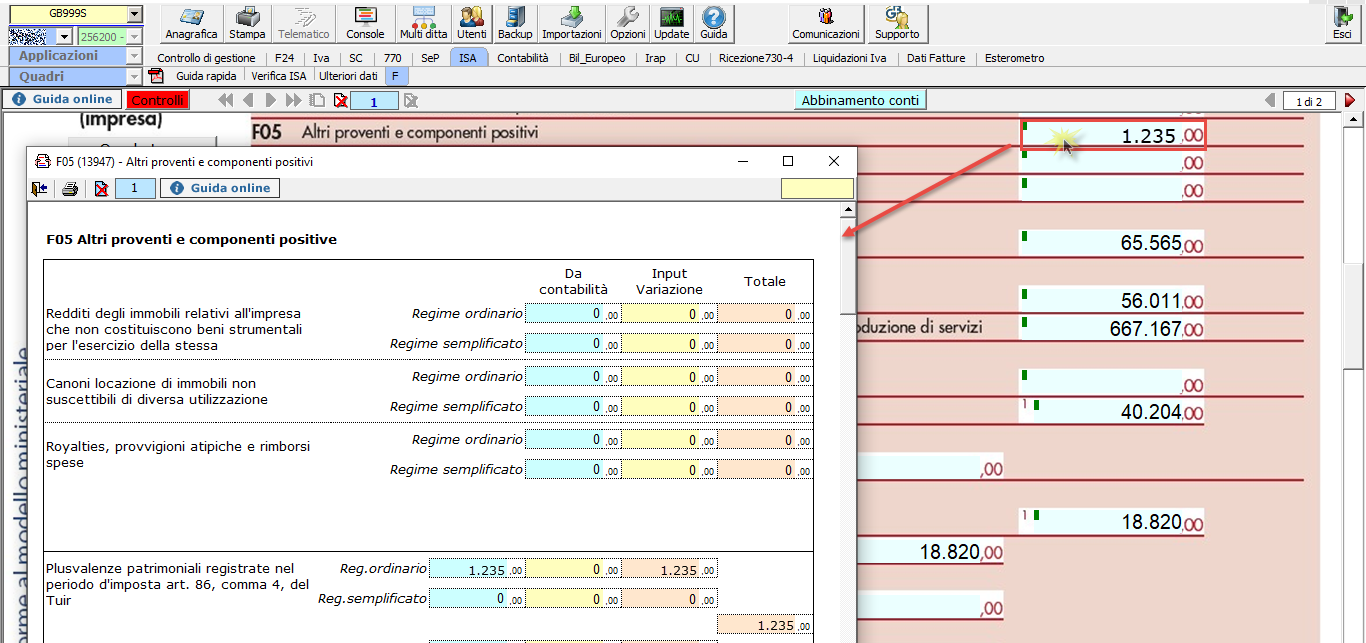Screen dimensions: 1366x643
Task: Open the Dati Fatture tab
Action: pyautogui.click(x=937, y=58)
